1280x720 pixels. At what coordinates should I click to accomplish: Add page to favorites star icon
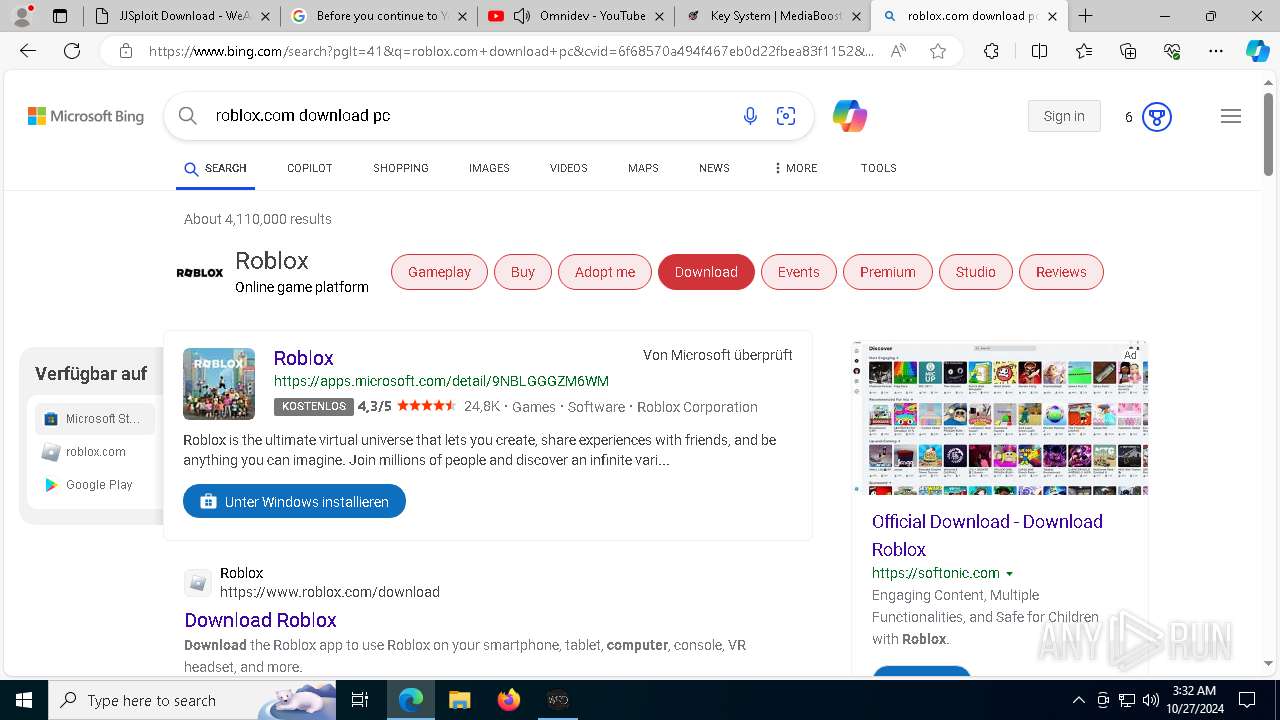coord(938,51)
